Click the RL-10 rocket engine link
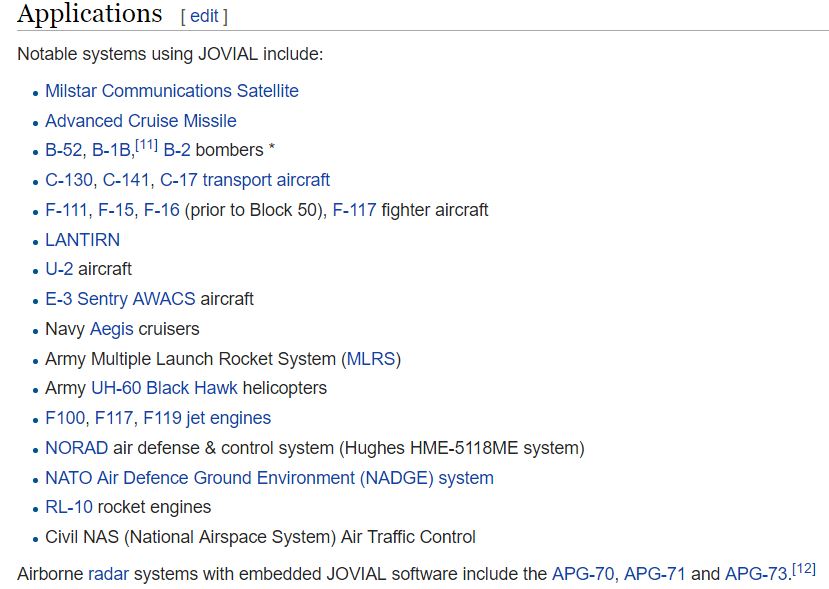The height and width of the screenshot is (589, 829). [x=69, y=507]
